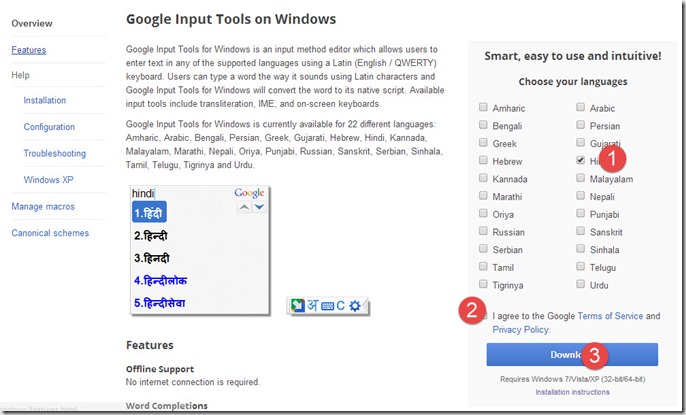Viewport: 686px width, 415px height.
Task: Click the candidate list up arrow
Action: click(244, 207)
